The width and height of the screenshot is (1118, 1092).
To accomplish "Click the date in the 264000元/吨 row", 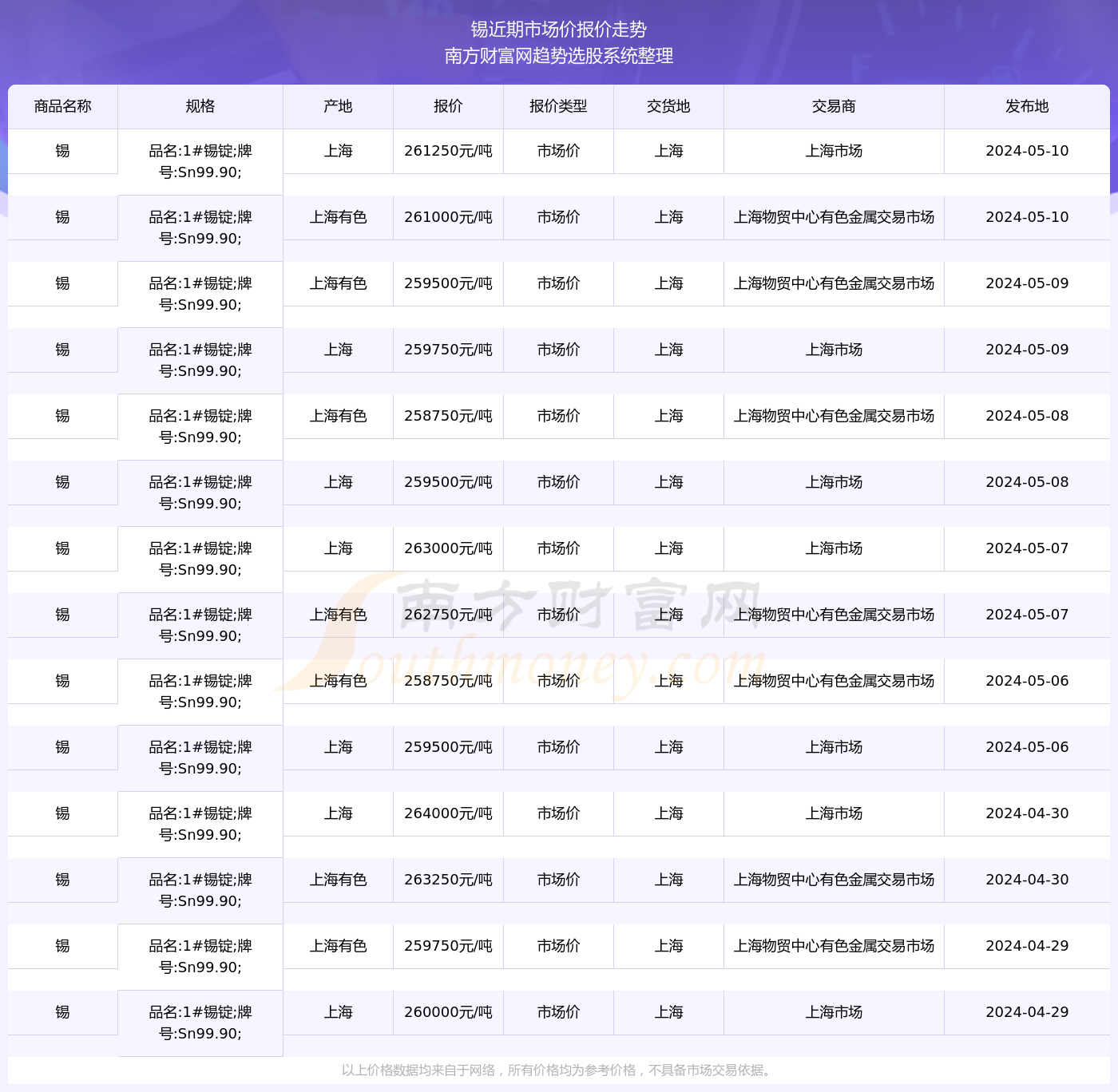I will coord(1027,813).
